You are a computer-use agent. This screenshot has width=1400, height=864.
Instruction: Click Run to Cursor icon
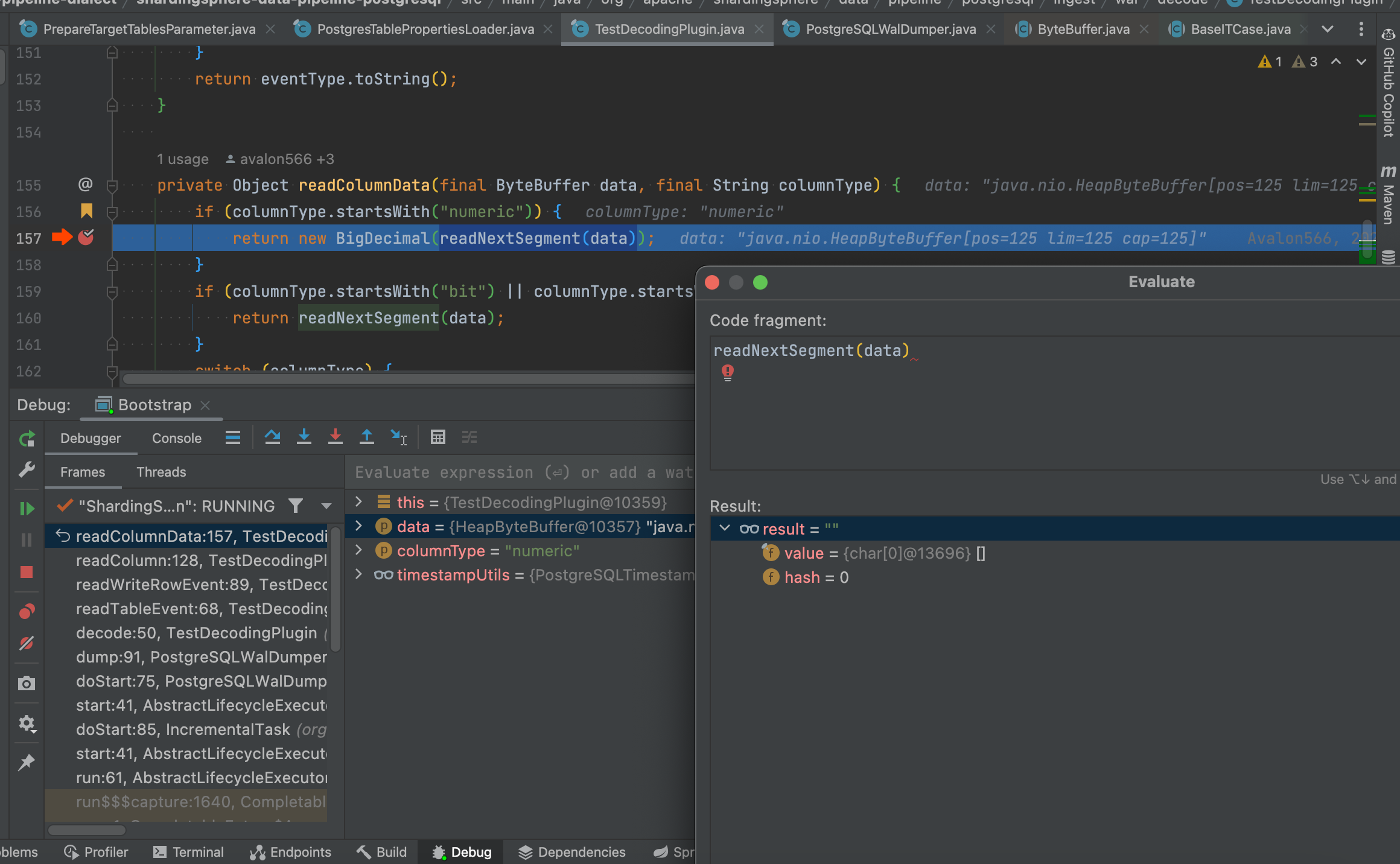398,437
